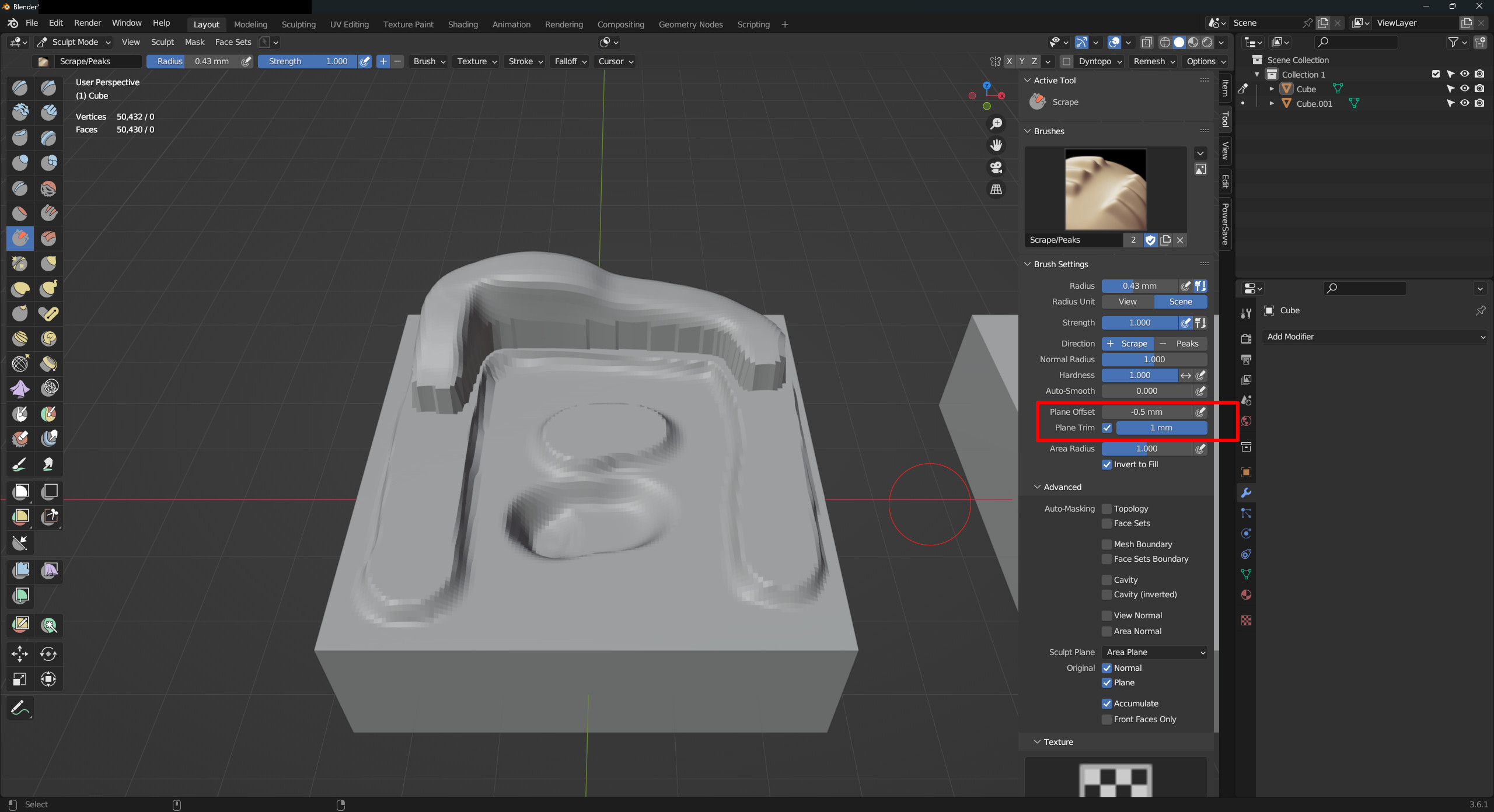This screenshot has width=1494, height=812.
Task: Switch to the Sculpting workspace tab
Action: coord(298,24)
